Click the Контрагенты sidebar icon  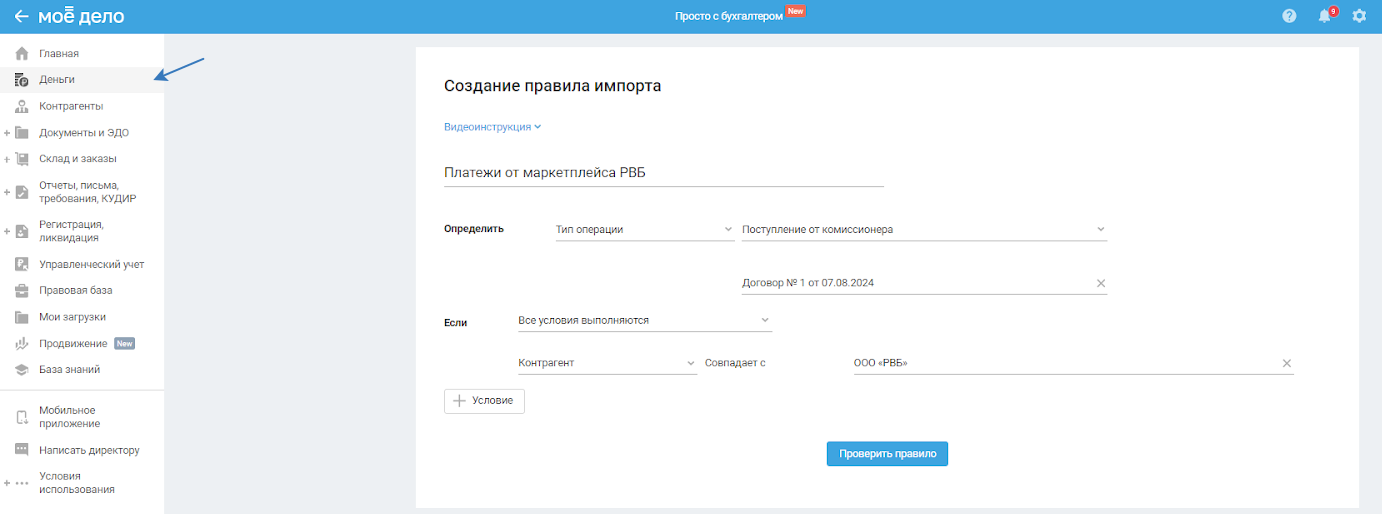pos(22,106)
